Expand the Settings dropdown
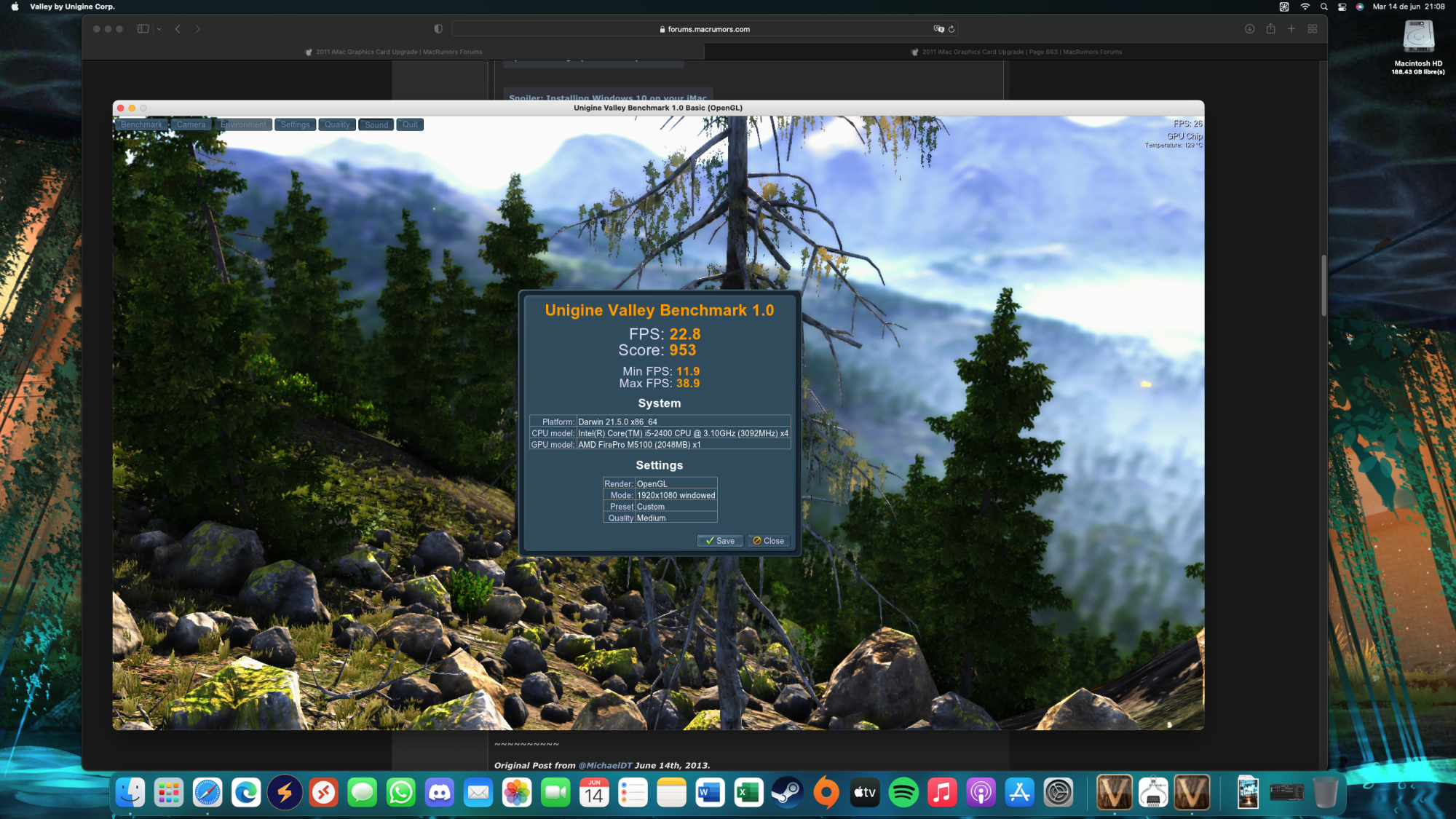 tap(295, 124)
